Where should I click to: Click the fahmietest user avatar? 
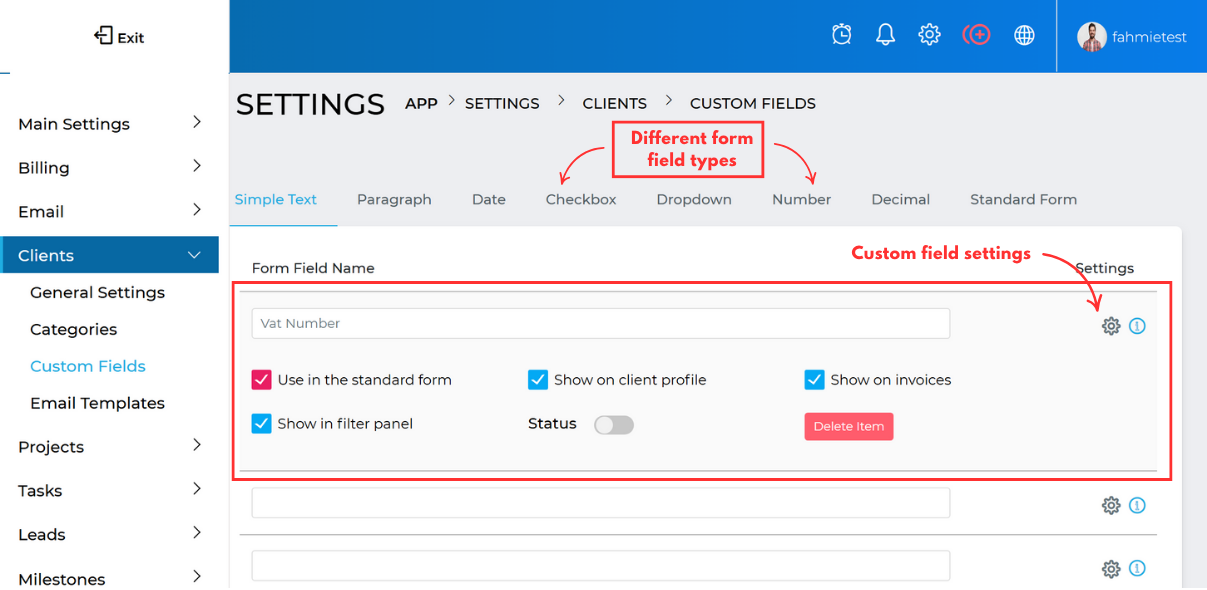[1092, 37]
